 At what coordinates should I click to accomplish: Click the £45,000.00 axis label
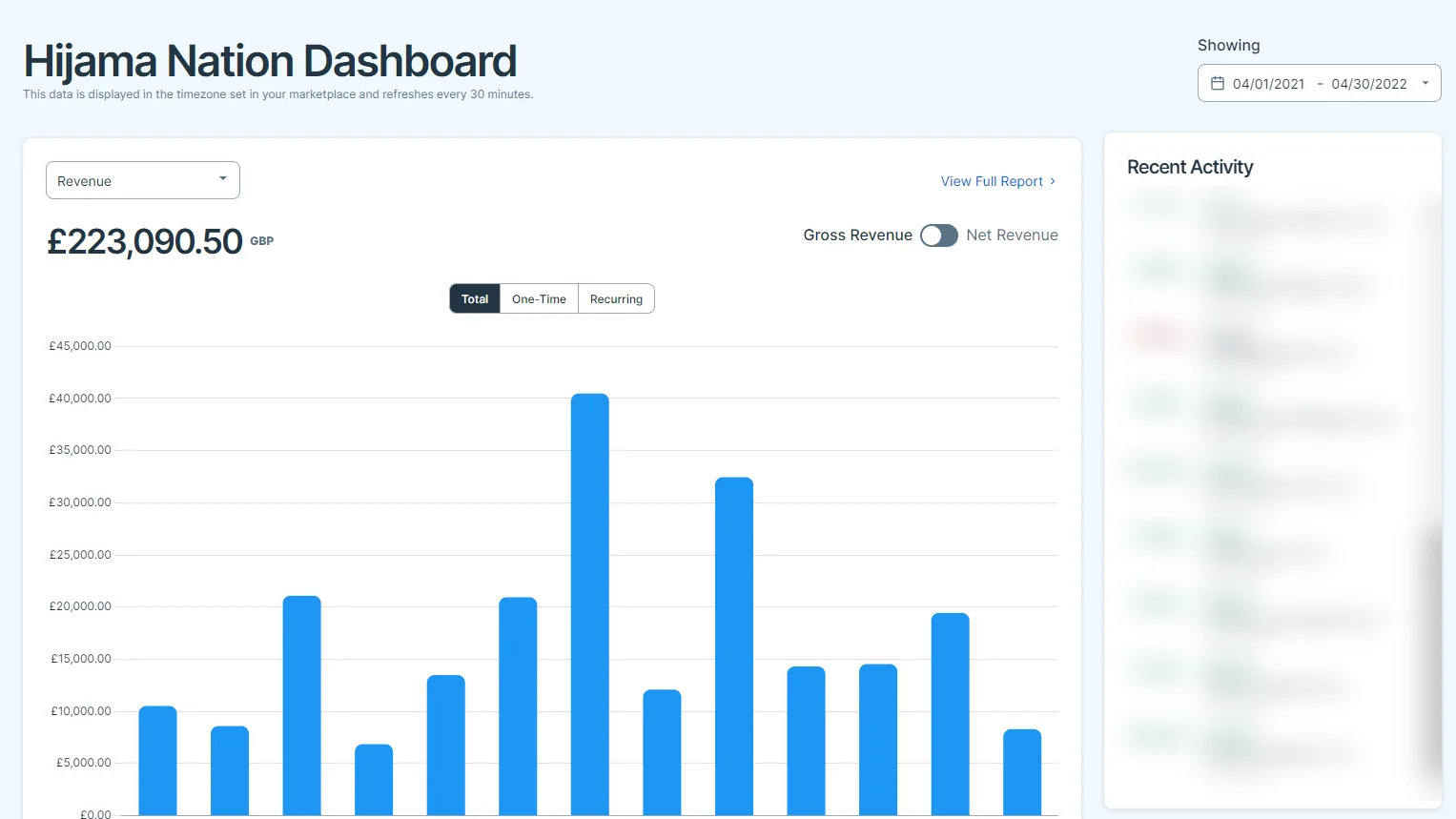80,346
